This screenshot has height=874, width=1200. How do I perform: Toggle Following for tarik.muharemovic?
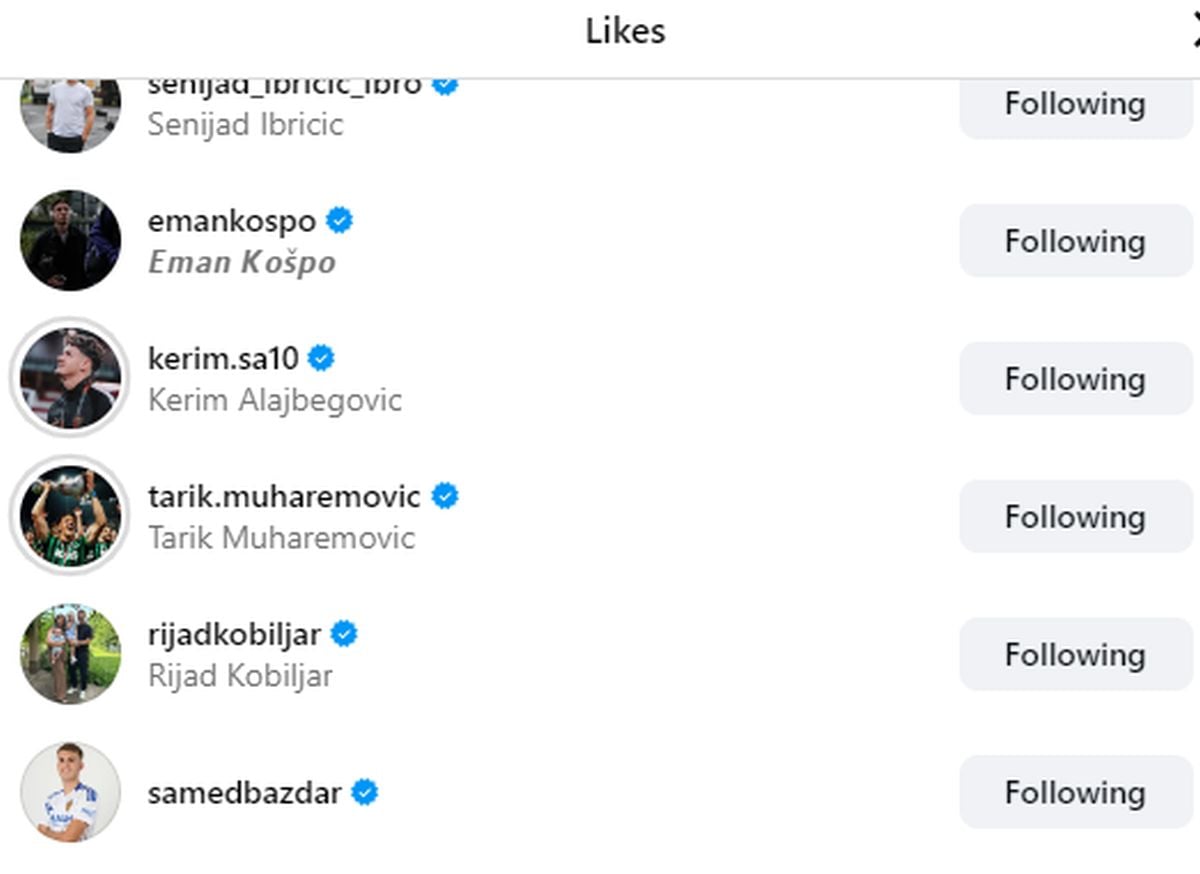tap(1075, 517)
